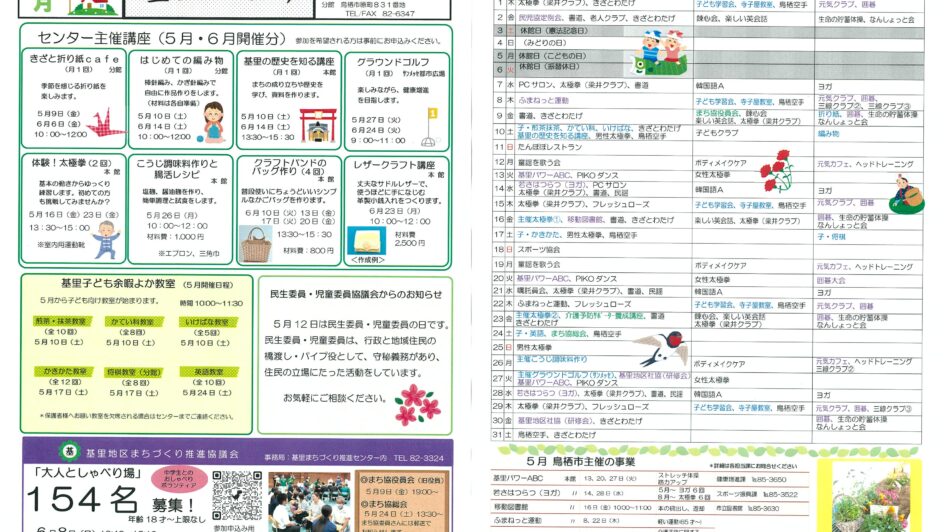Click the 体験！太極拳 course title
946x532 pixels.
point(71,163)
